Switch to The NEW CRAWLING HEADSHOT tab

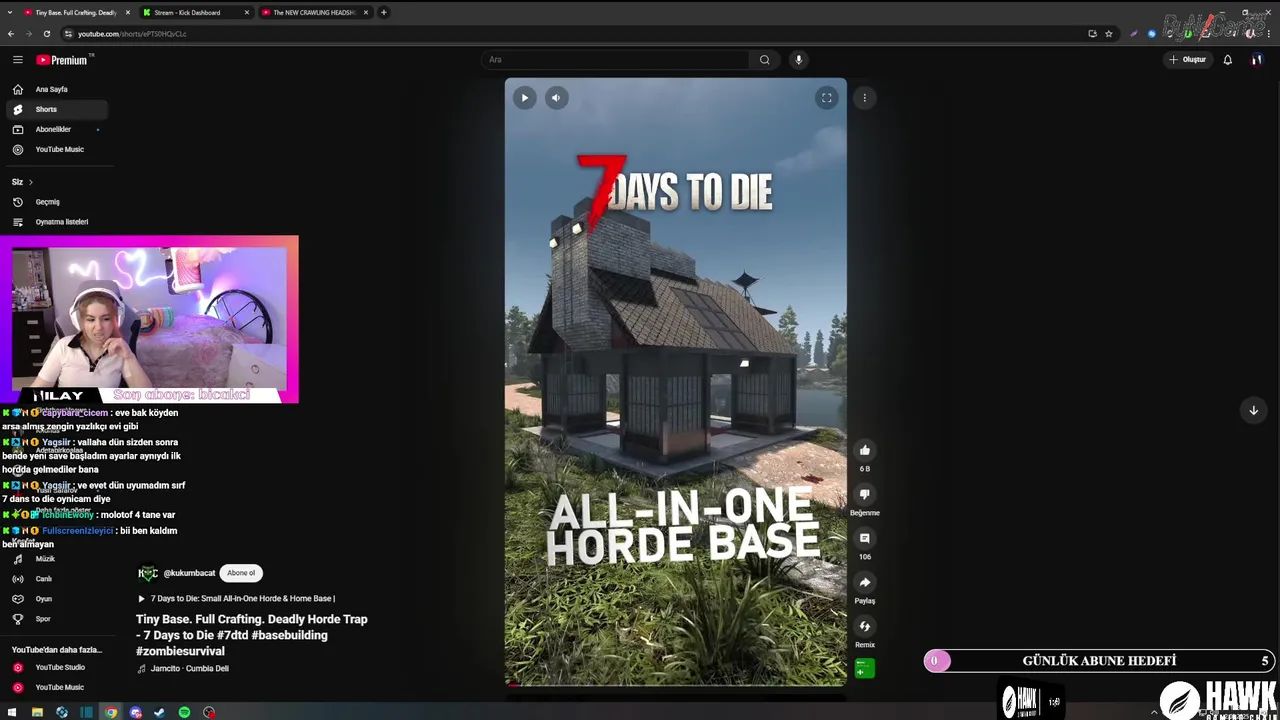pos(314,12)
